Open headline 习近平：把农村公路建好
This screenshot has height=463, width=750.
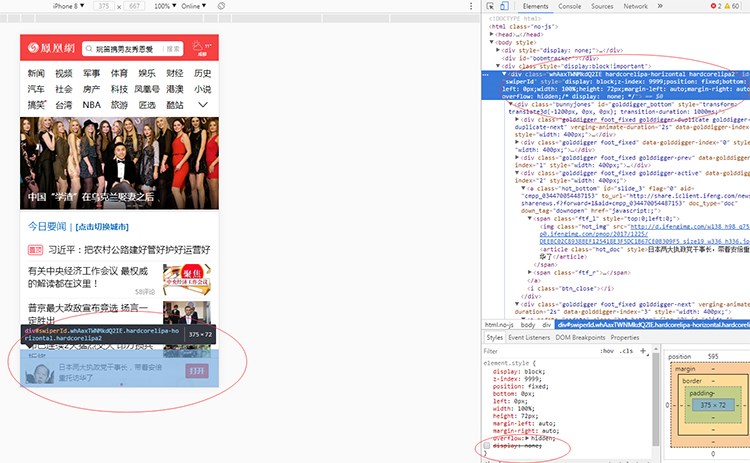pyautogui.click(x=129, y=250)
